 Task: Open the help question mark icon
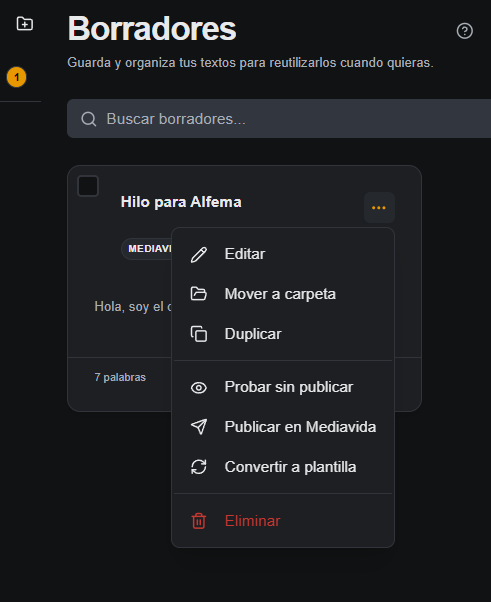(x=465, y=31)
